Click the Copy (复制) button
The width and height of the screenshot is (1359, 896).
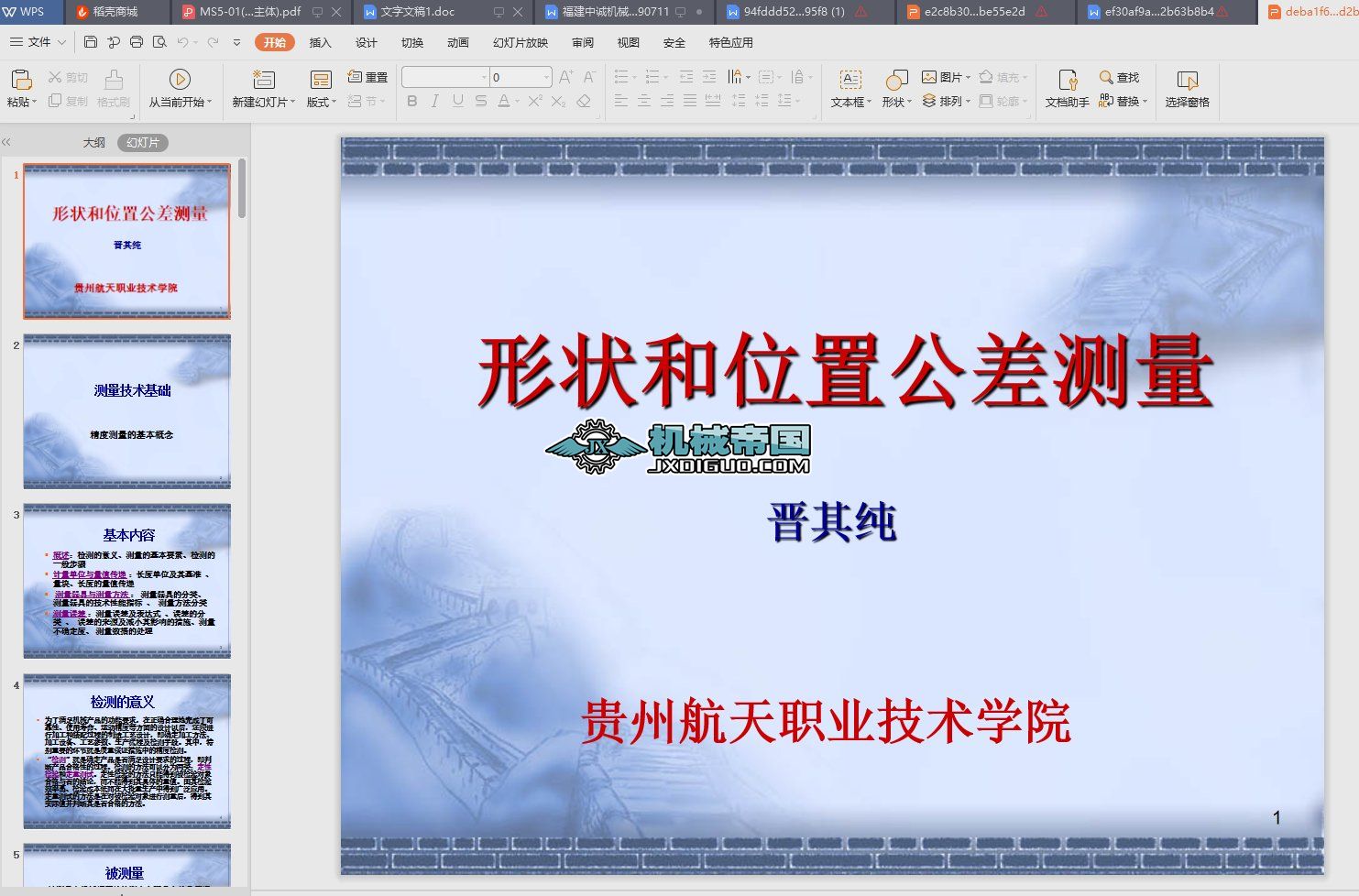[69, 102]
